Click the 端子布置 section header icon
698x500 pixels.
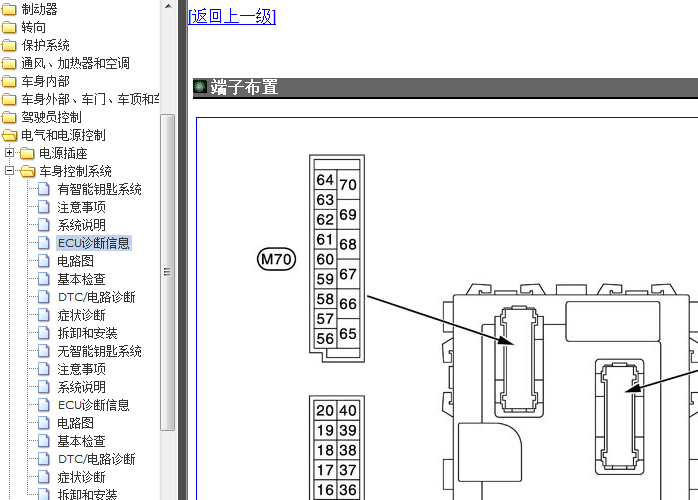(x=200, y=86)
